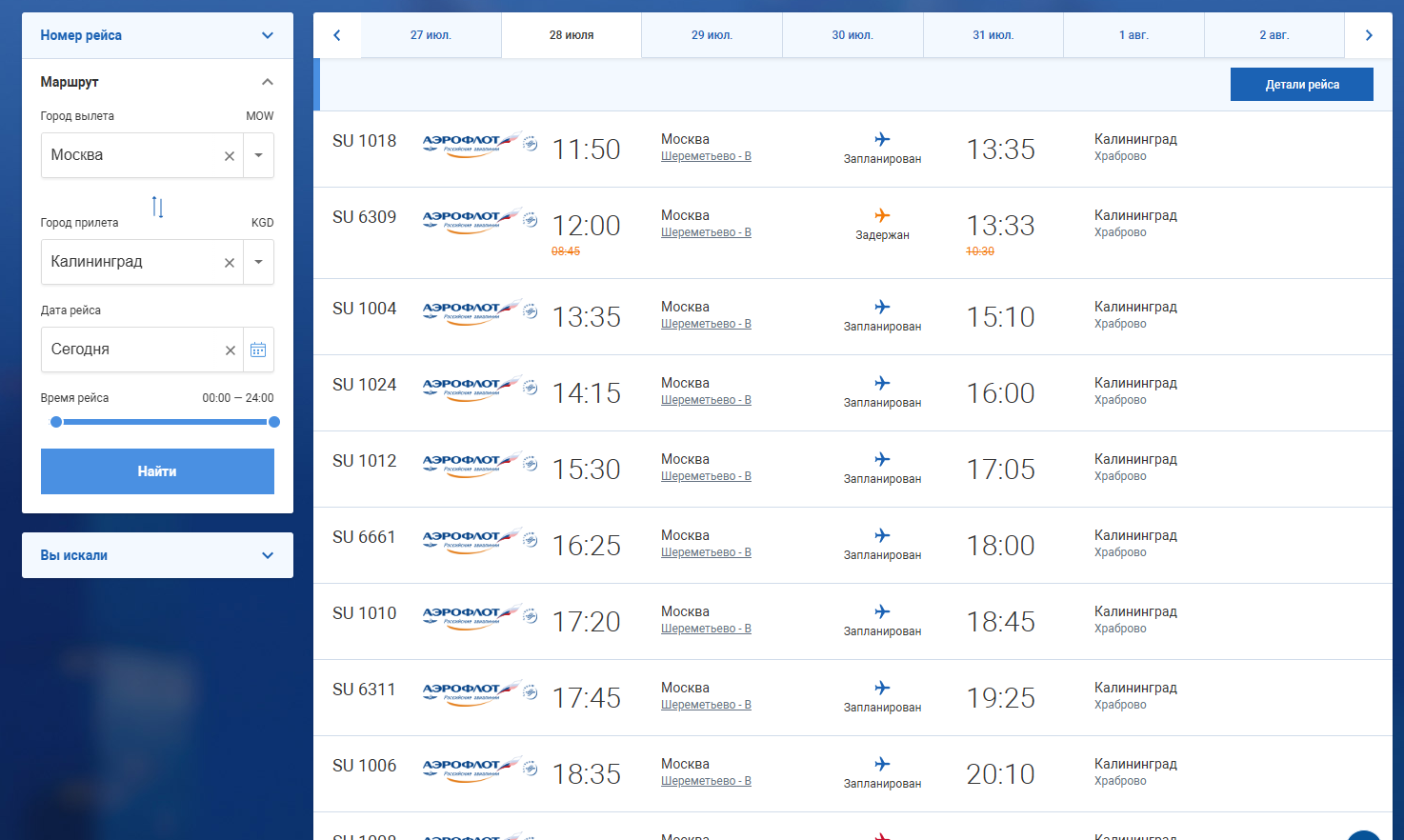Clear the arrival city Калининград field

click(x=230, y=263)
